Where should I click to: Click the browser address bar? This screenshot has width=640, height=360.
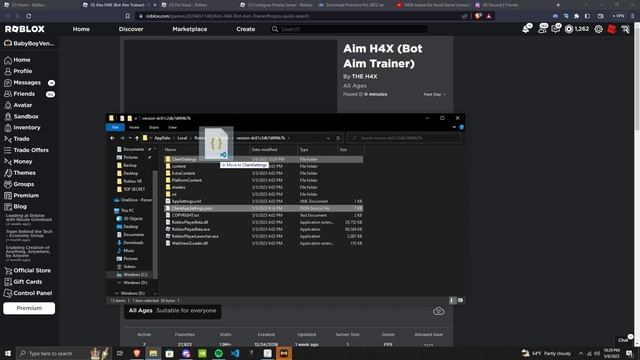pos(302,16)
